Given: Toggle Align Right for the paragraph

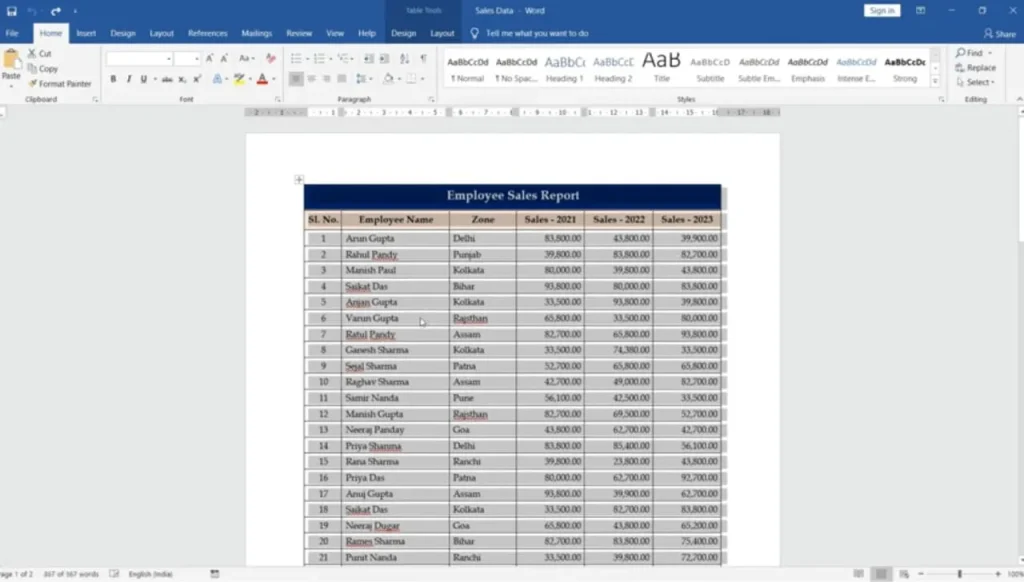Looking at the screenshot, I should (327, 79).
